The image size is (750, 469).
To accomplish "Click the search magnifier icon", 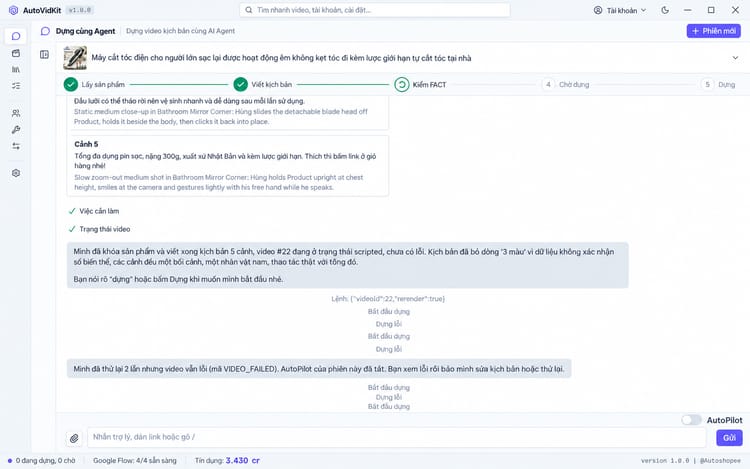I will (x=249, y=10).
